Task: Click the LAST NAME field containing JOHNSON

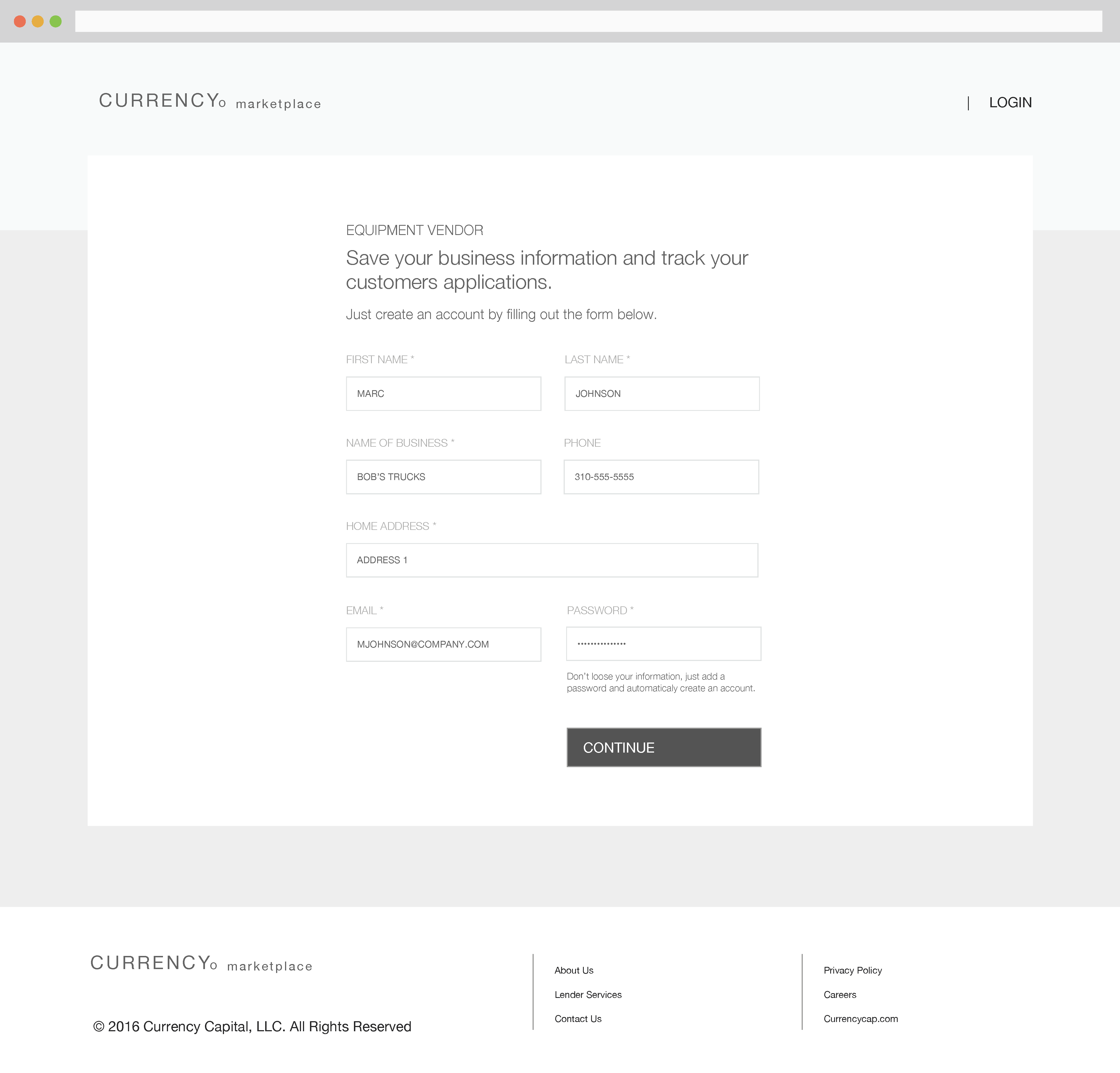Action: 661,393
